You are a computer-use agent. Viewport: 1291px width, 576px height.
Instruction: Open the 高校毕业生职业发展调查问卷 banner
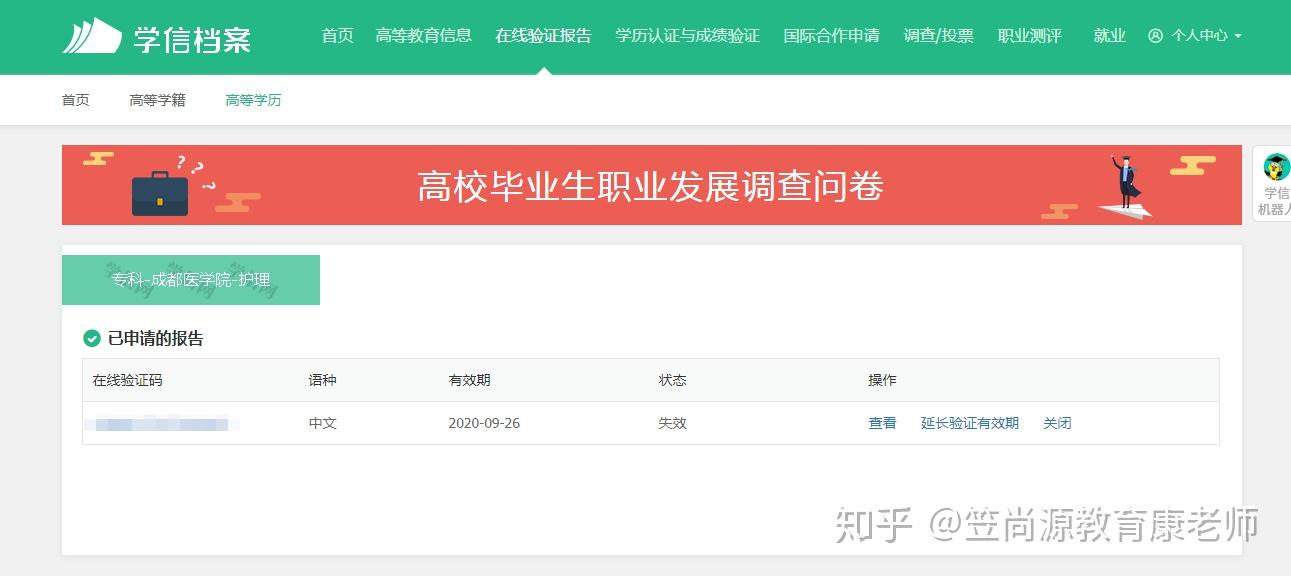coord(651,185)
